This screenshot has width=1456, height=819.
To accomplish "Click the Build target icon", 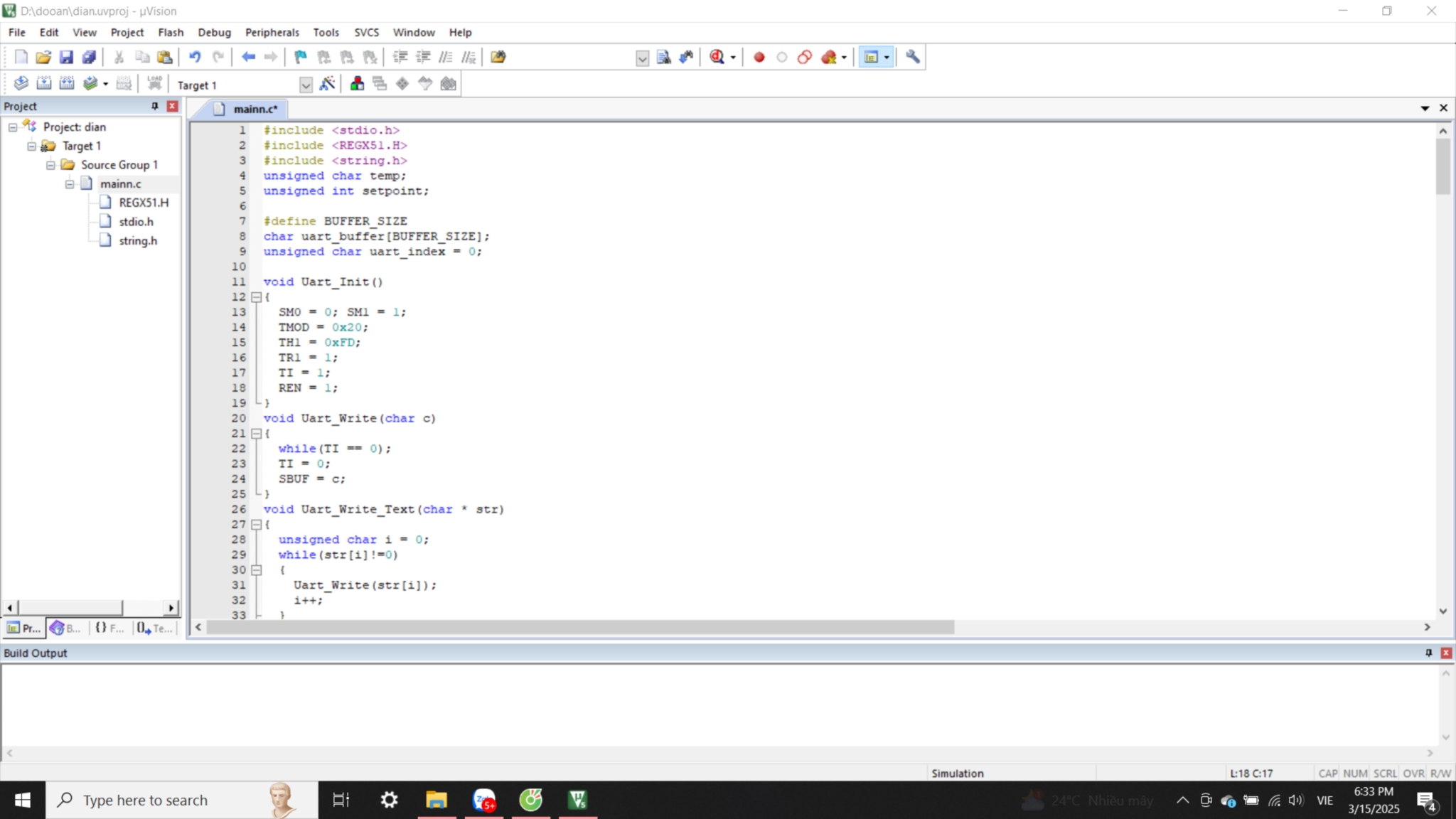I will [x=44, y=84].
